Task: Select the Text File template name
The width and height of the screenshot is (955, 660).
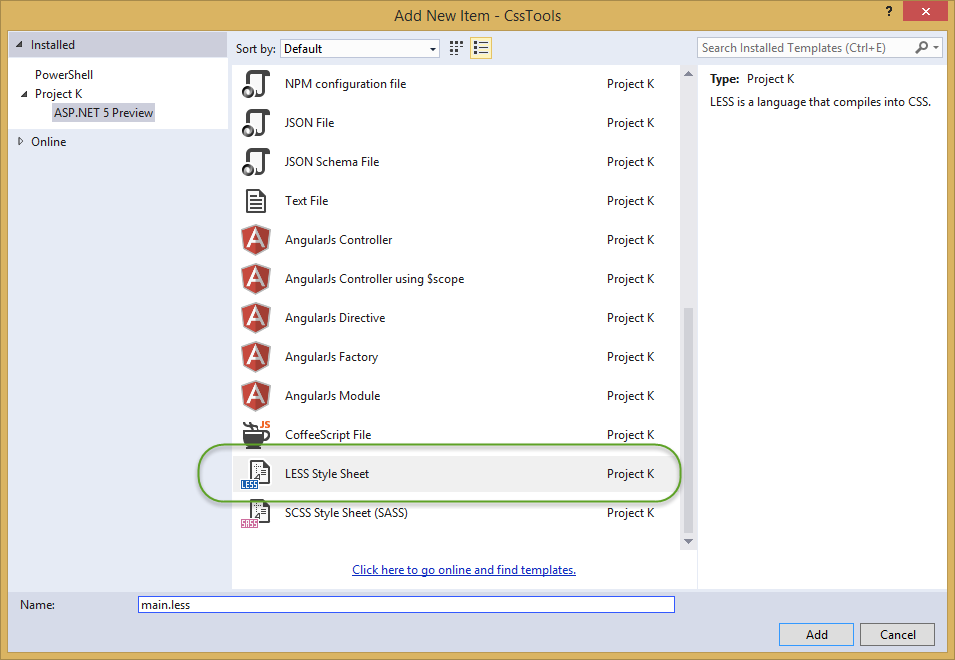Action: pyautogui.click(x=306, y=201)
